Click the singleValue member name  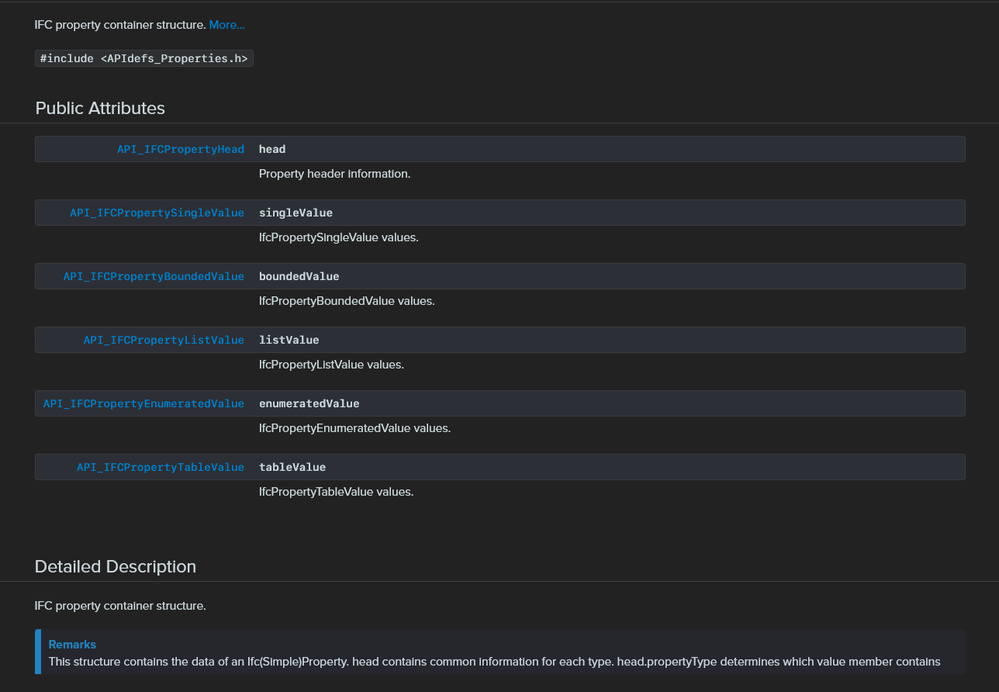tap(296, 213)
